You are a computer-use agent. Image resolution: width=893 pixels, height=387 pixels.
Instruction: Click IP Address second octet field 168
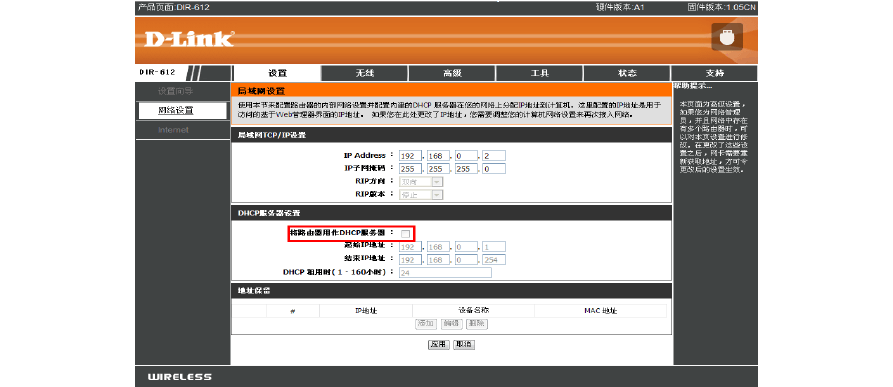pyautogui.click(x=439, y=155)
